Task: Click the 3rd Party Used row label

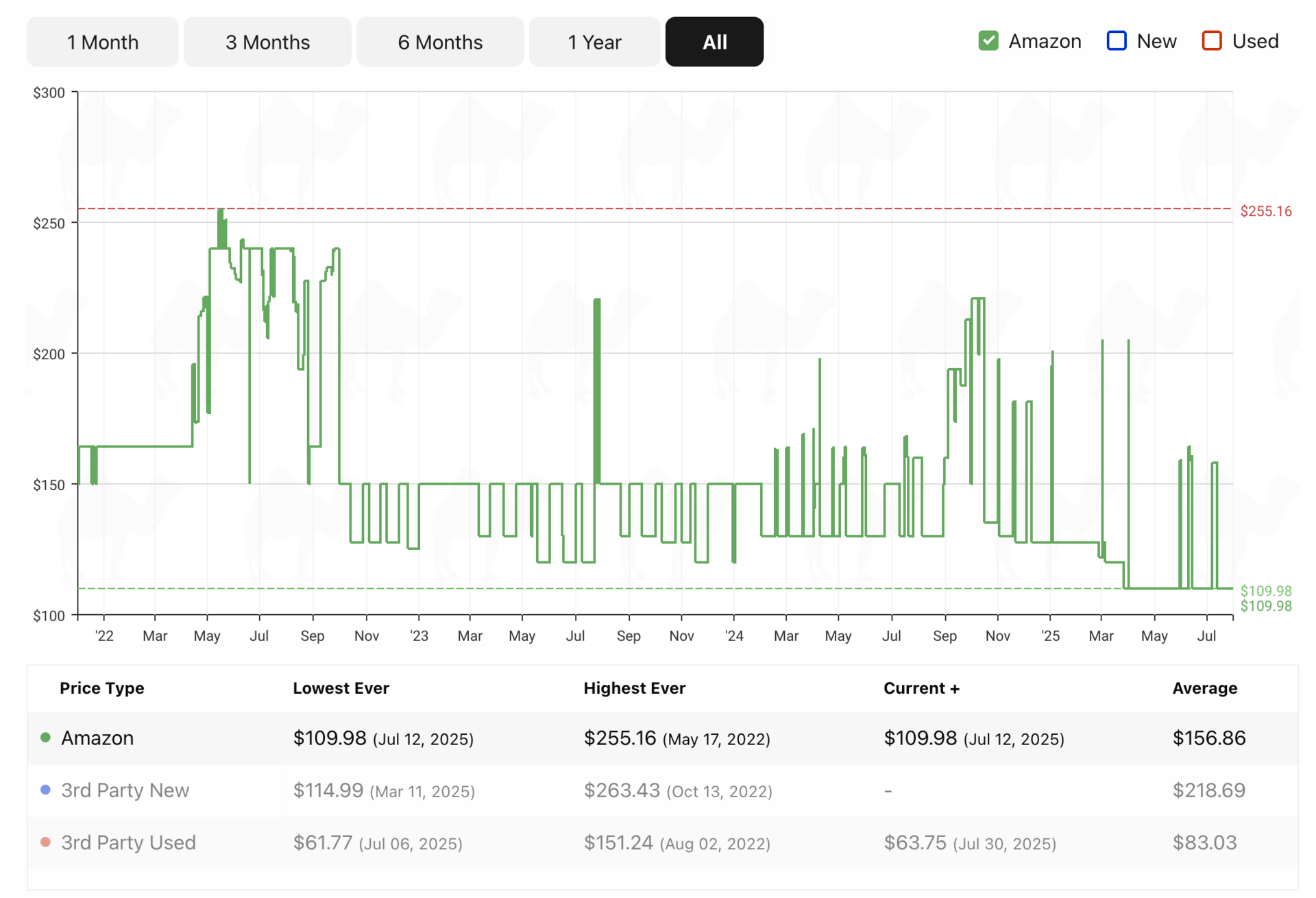Action: [x=128, y=842]
